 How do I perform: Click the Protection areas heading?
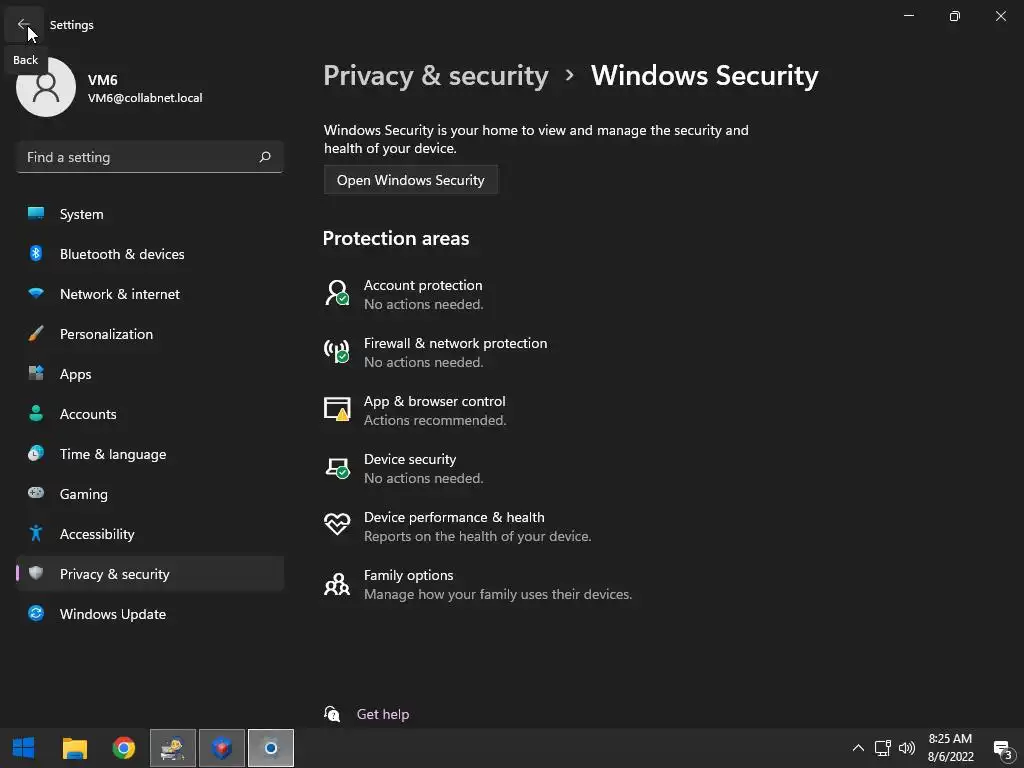pos(396,238)
